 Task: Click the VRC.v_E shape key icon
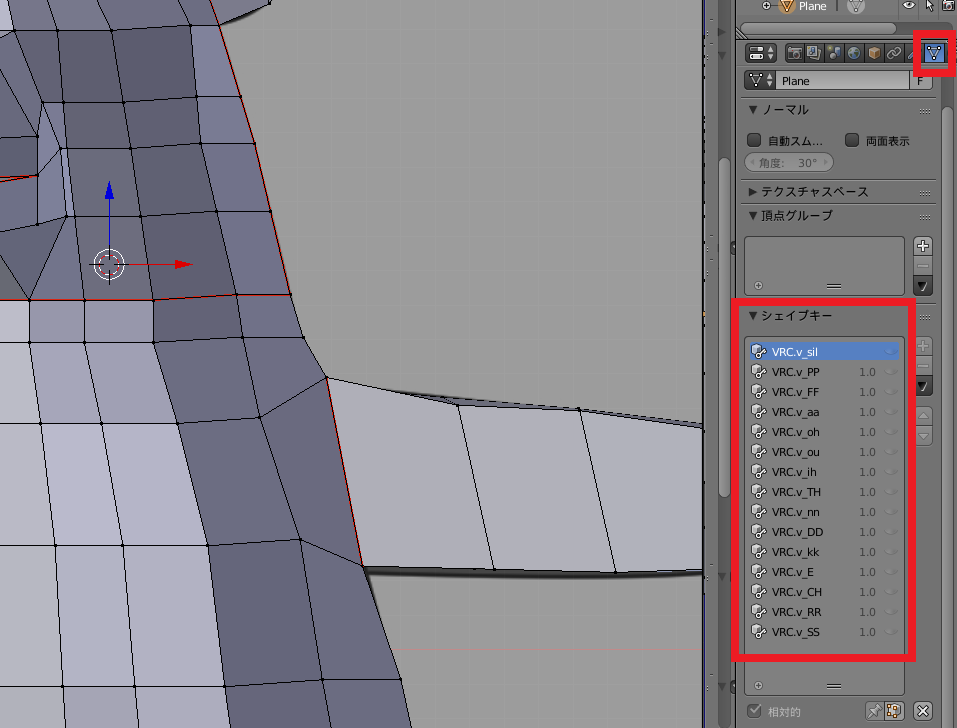pos(759,572)
